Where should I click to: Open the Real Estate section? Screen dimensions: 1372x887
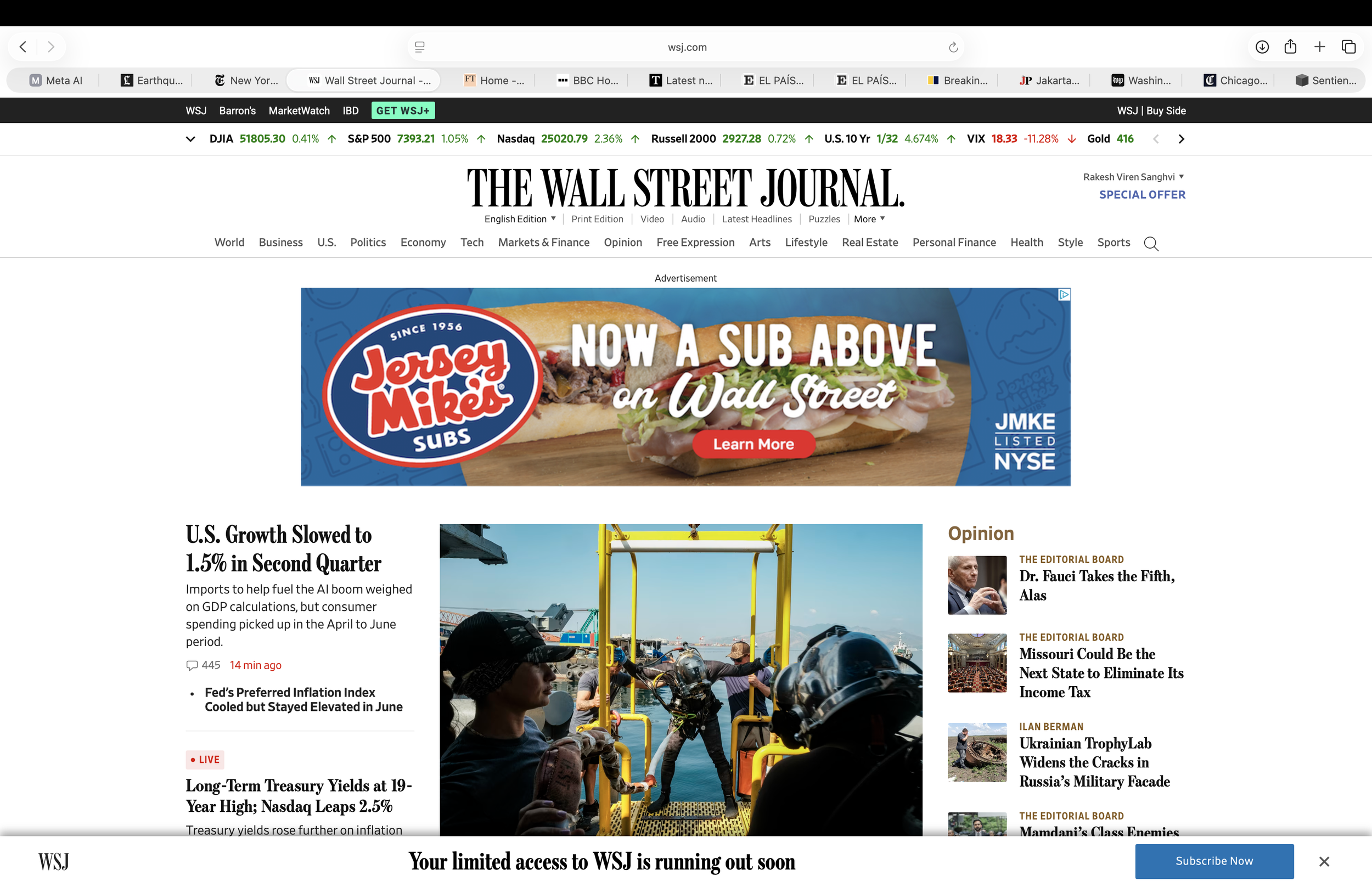pos(869,243)
